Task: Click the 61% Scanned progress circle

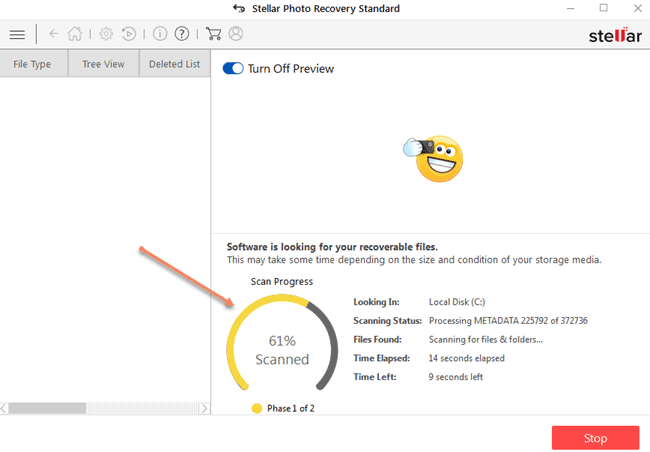Action: coord(282,350)
